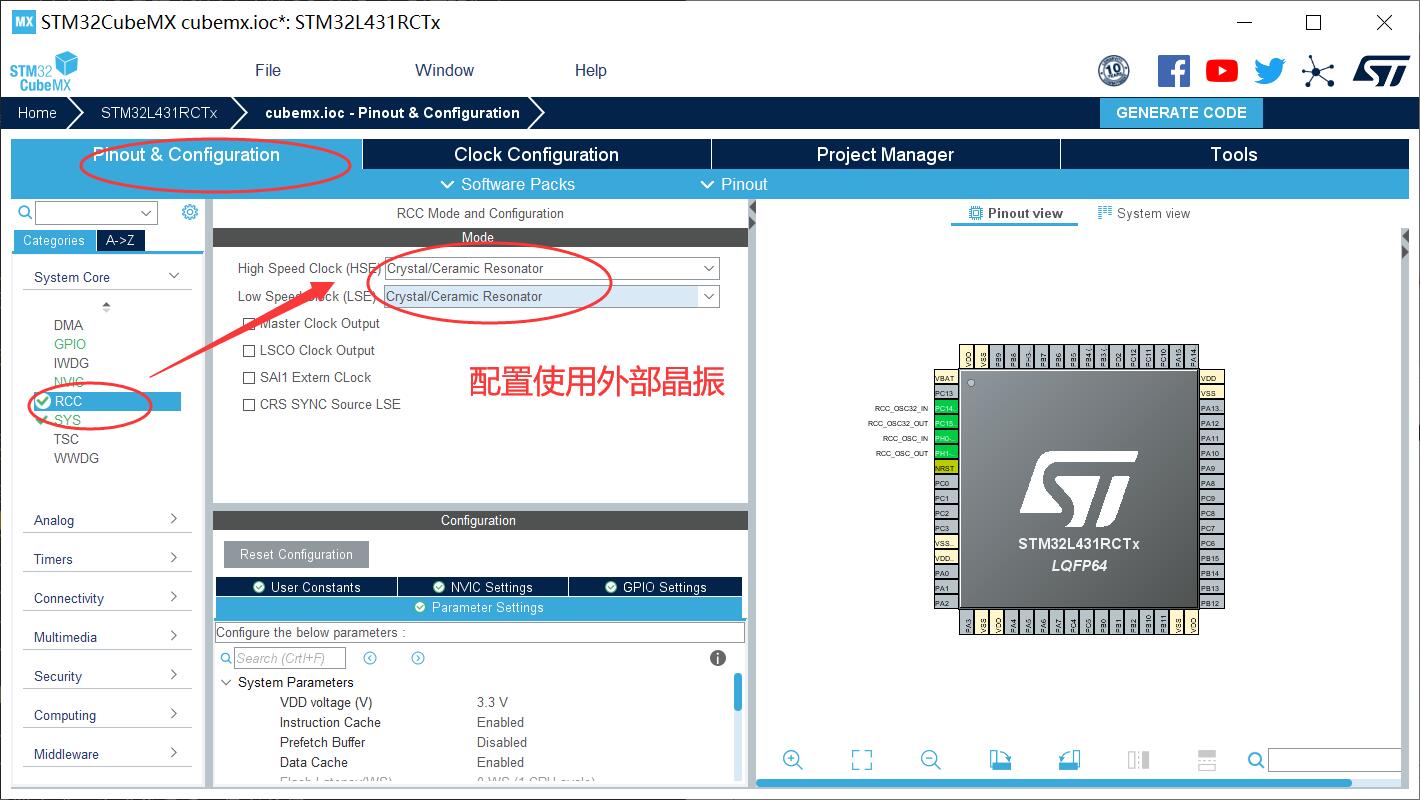This screenshot has height=800, width=1420.
Task: Go to next parameter search result
Action: (x=418, y=658)
